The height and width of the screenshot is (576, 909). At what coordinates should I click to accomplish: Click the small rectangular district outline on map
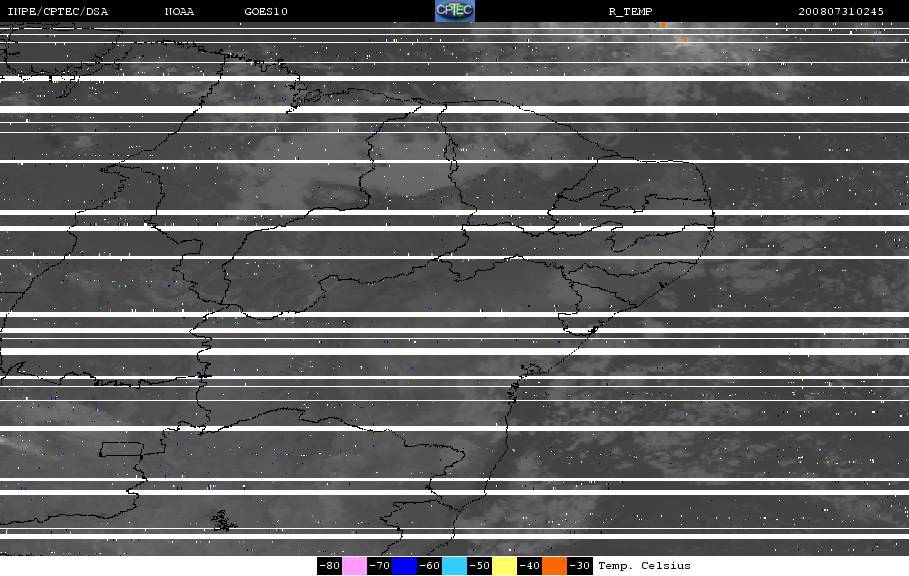pyautogui.click(x=122, y=449)
